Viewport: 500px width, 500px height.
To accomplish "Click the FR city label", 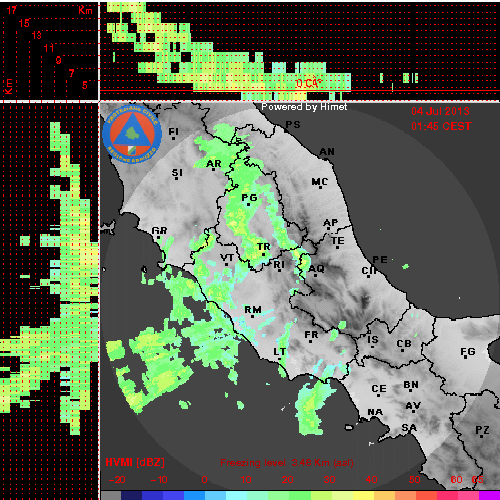I will pyautogui.click(x=311, y=334).
